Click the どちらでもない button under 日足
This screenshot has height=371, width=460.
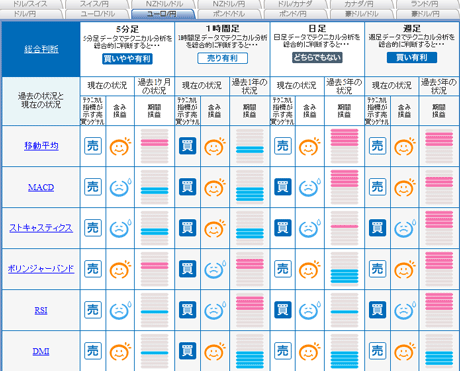click(x=317, y=58)
